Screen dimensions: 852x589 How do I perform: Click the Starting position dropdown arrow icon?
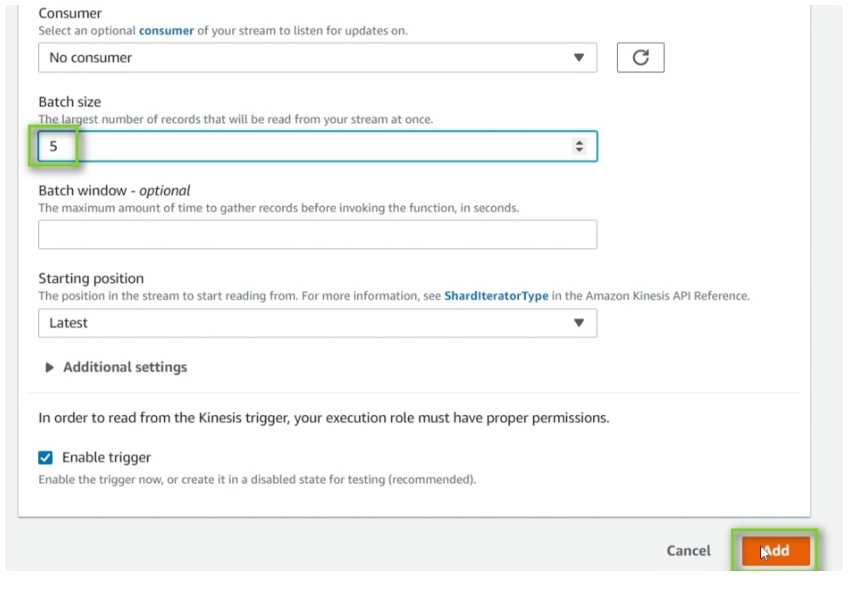coord(579,323)
